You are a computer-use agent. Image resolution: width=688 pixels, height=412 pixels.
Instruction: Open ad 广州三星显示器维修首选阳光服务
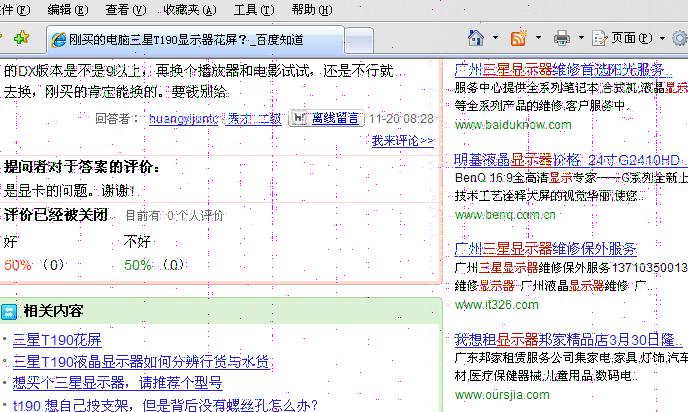(x=563, y=69)
